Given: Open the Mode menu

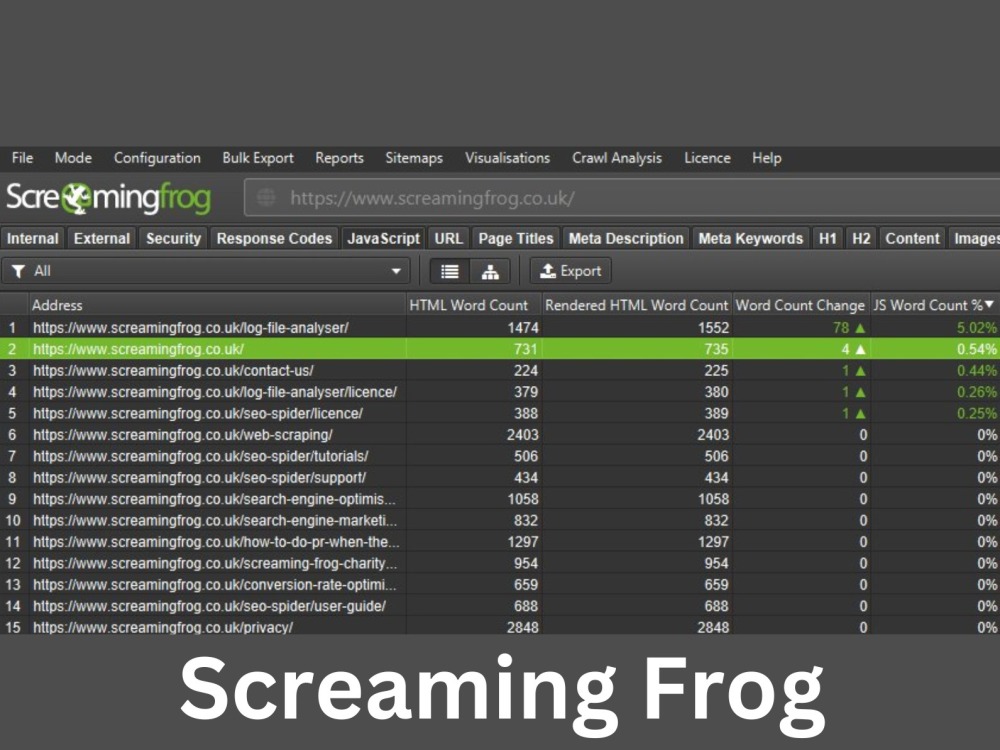Looking at the screenshot, I should click(x=73, y=158).
